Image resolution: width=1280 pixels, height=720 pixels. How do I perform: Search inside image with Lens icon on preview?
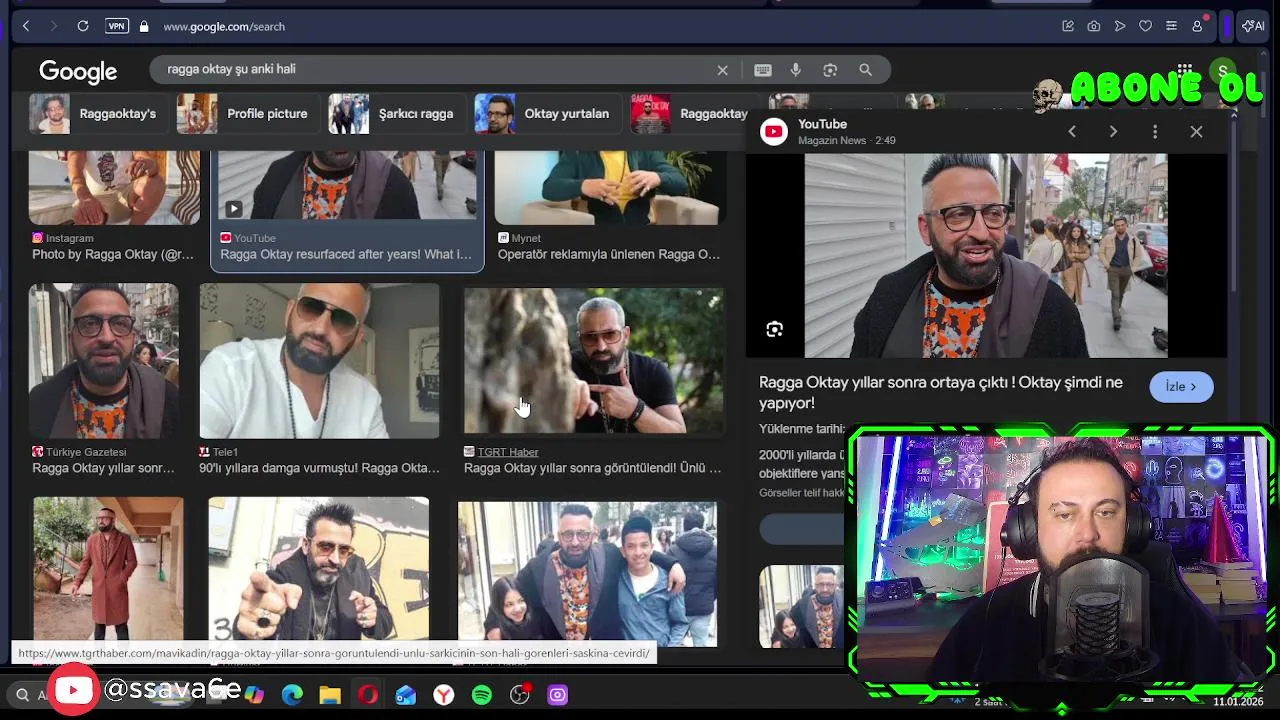coord(775,329)
